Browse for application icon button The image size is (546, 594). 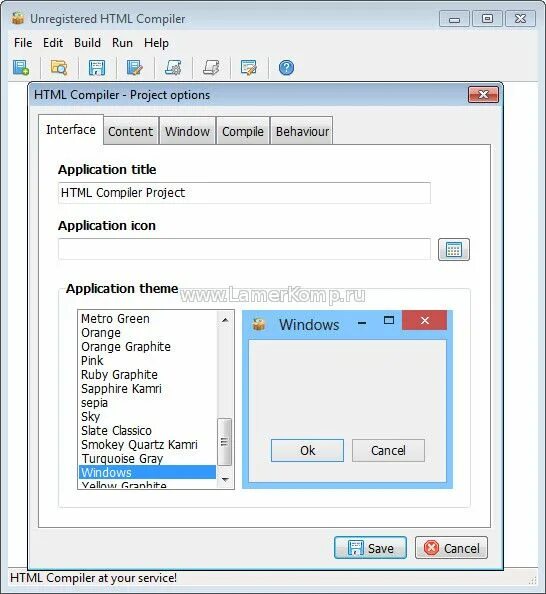tap(454, 249)
